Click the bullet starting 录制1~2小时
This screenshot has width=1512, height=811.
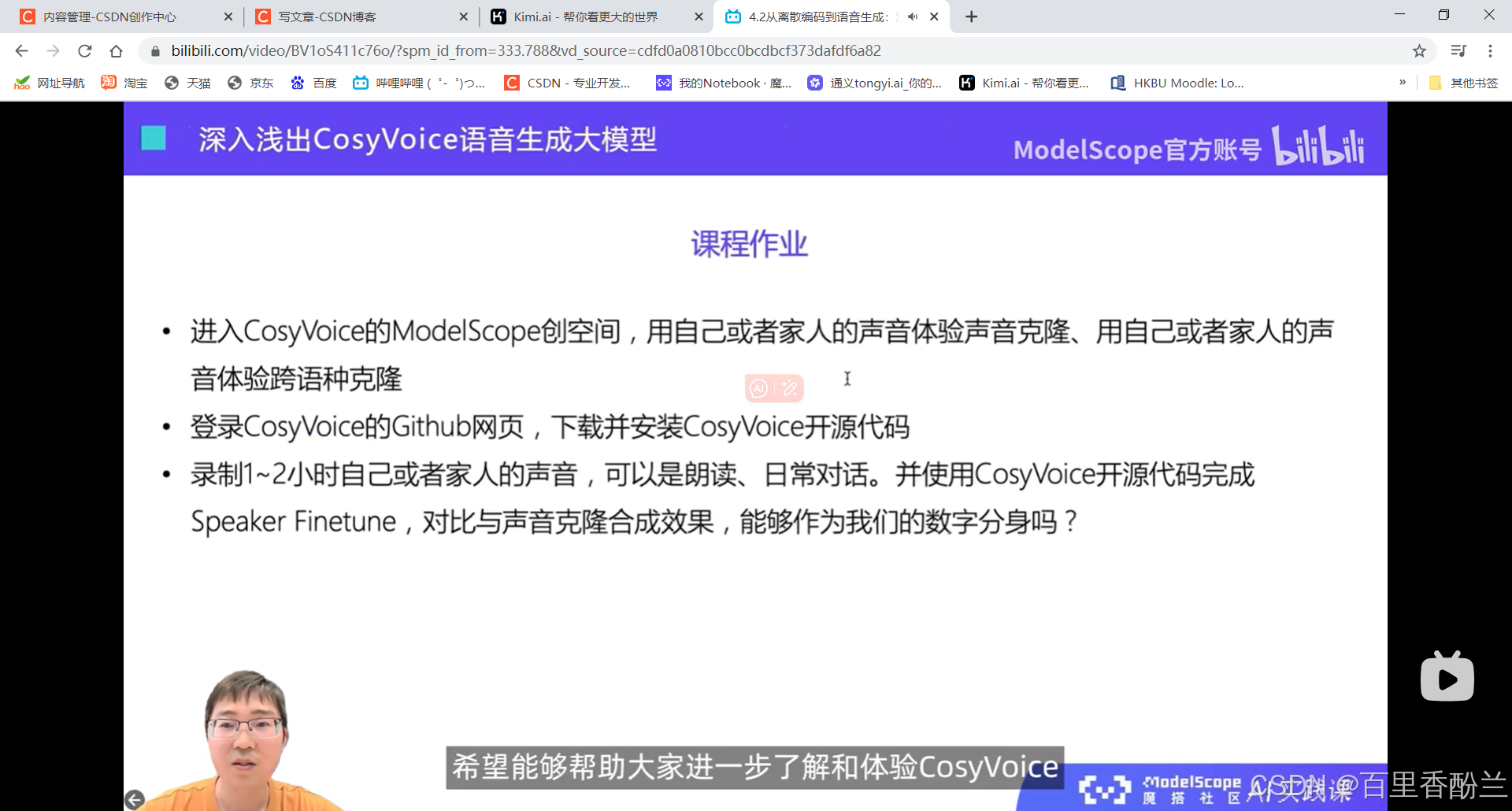[x=722, y=498]
